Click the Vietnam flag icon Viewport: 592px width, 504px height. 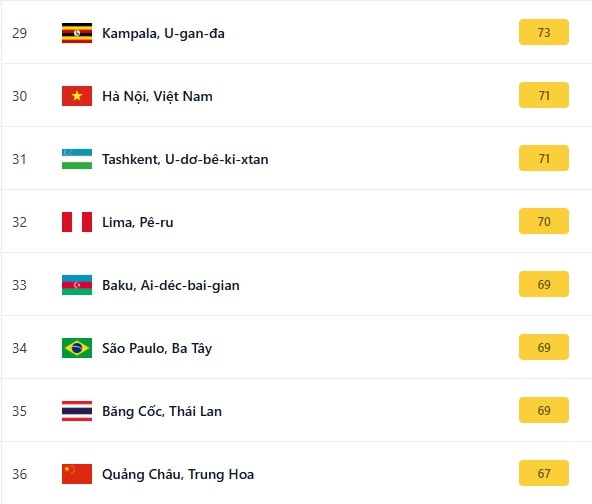click(x=77, y=96)
